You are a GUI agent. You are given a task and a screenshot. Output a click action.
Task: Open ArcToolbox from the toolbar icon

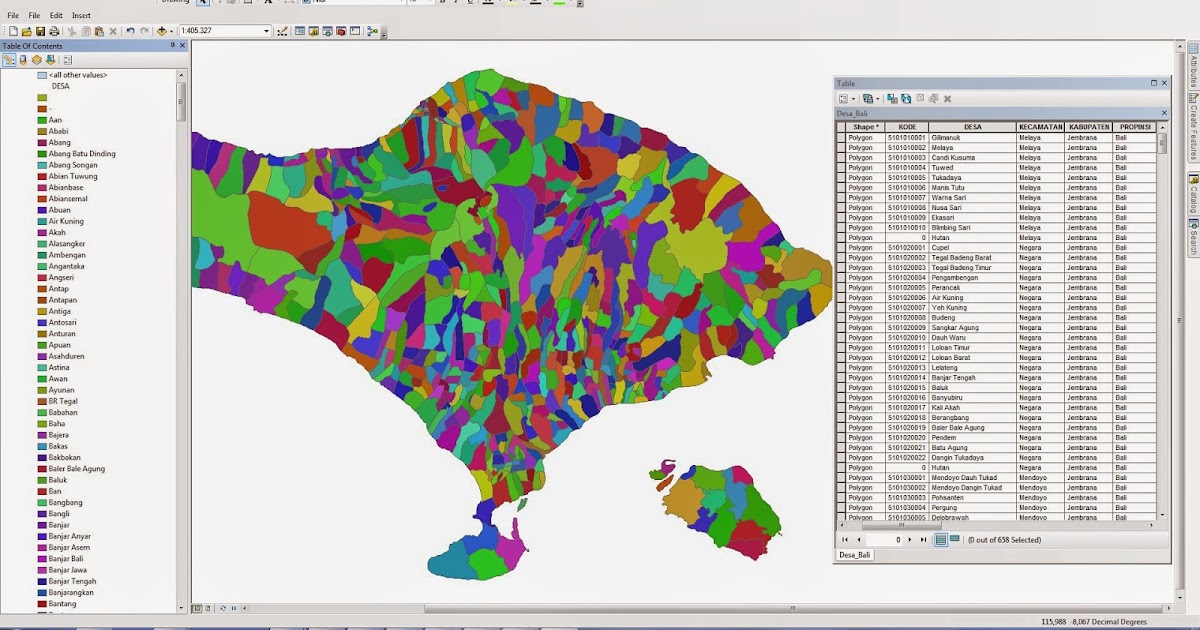point(340,30)
